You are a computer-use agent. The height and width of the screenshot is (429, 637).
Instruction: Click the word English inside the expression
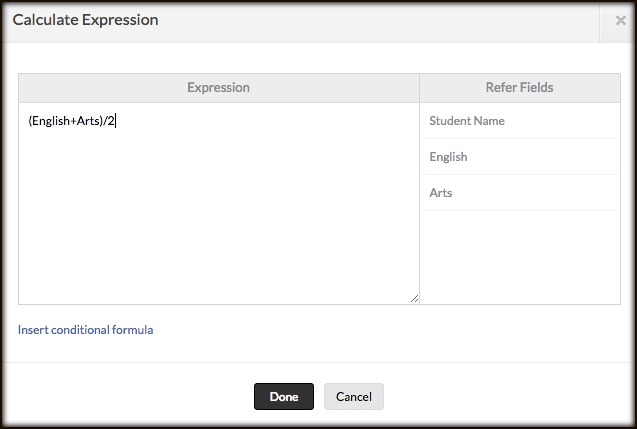point(50,122)
